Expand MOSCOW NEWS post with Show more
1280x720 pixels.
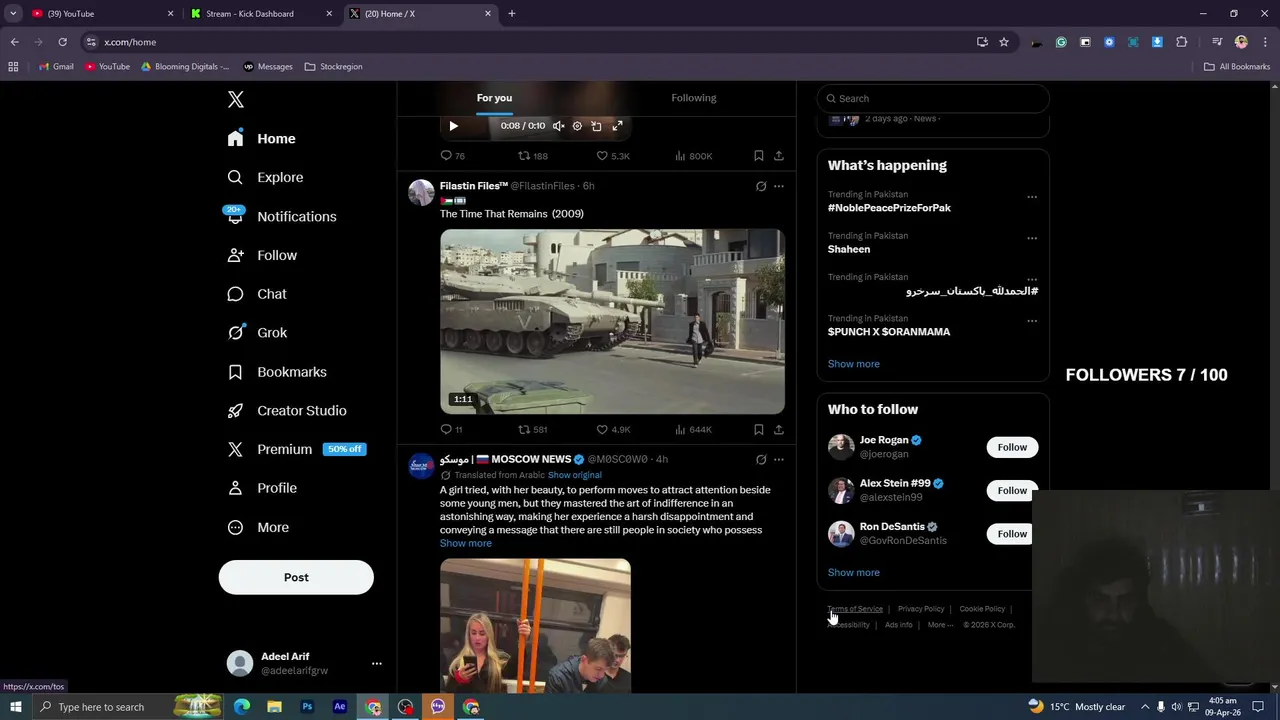466,543
